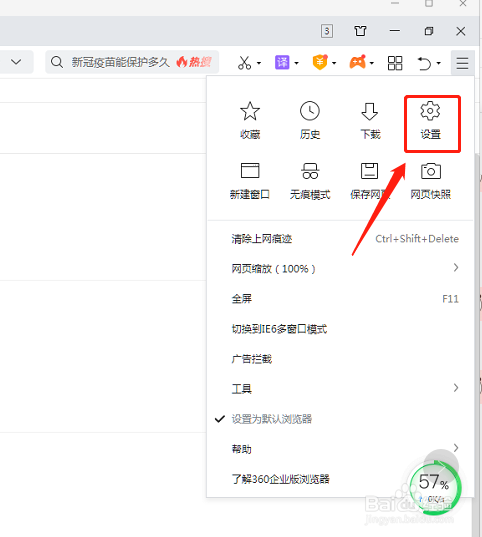This screenshot has width=482, height=537.
Task: Open the four-squares extensions grid icon
Action: click(395, 63)
